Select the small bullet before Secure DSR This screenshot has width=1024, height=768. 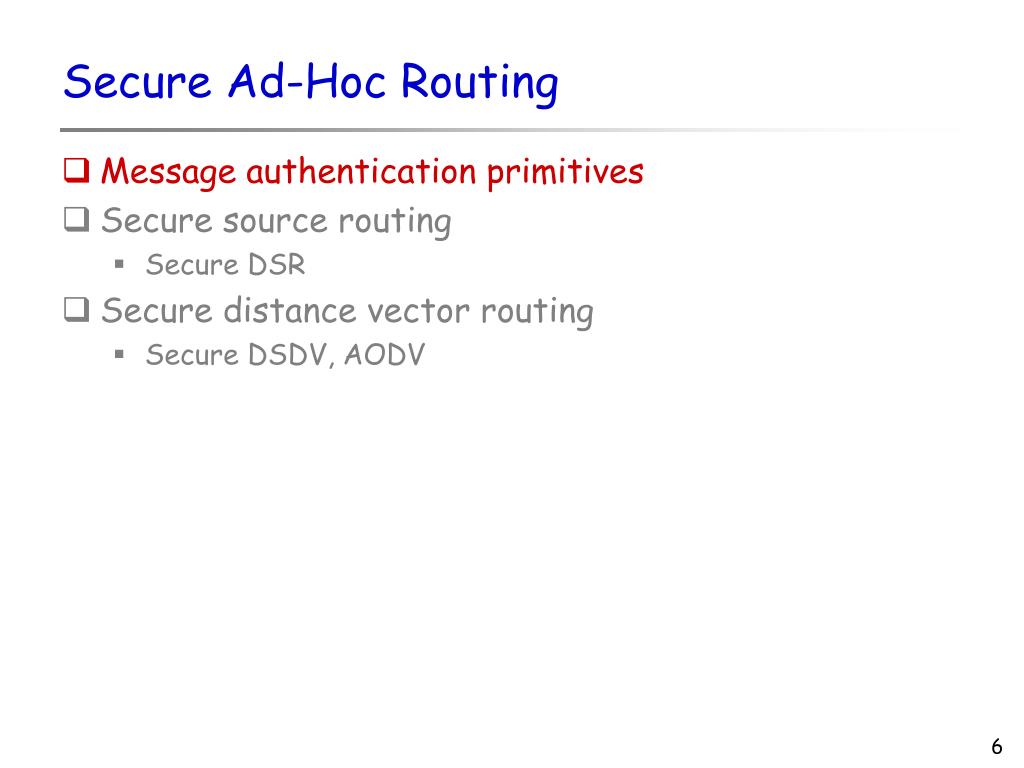tap(119, 264)
